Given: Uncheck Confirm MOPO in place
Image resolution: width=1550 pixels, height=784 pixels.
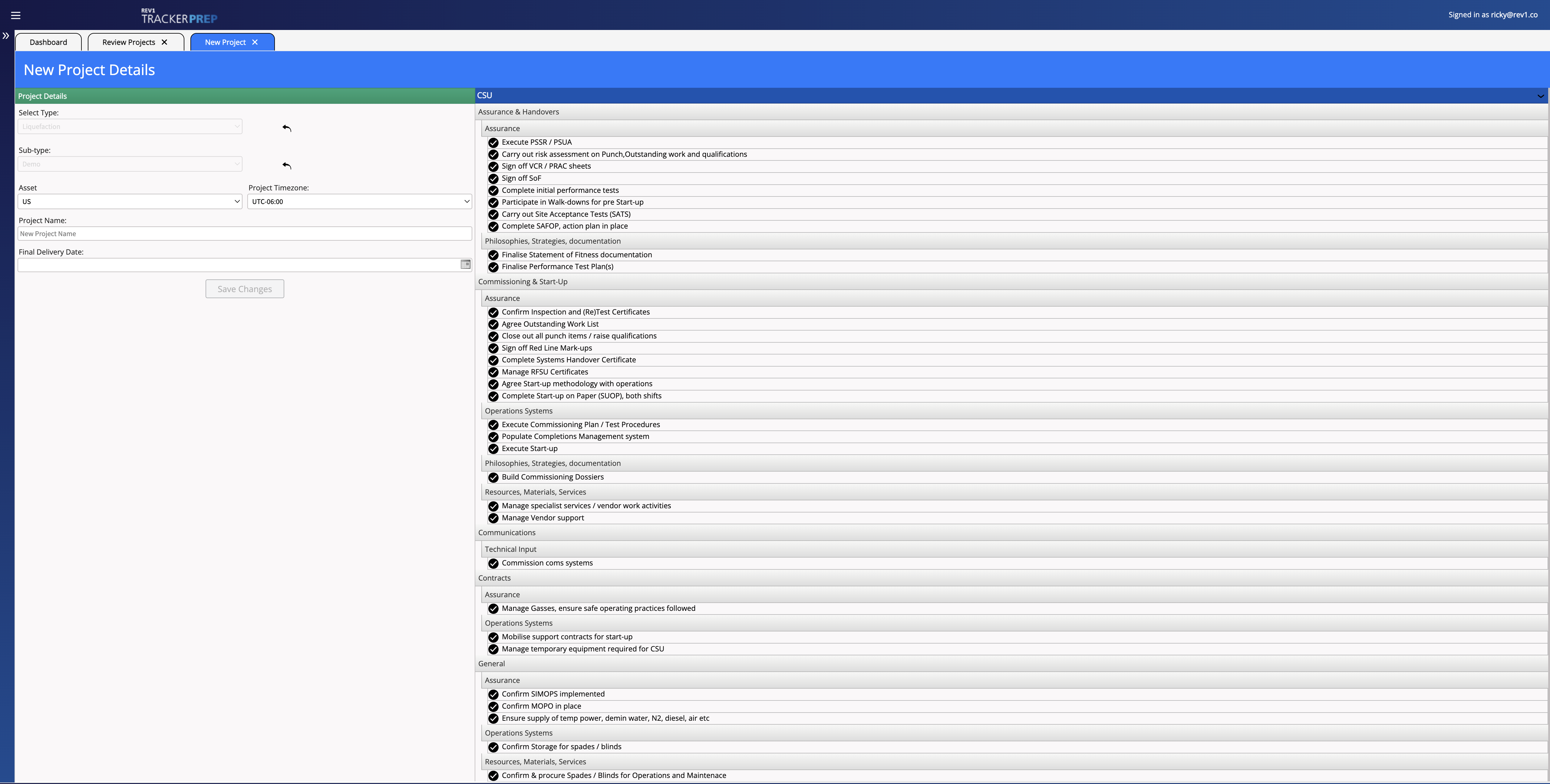Looking at the screenshot, I should pyautogui.click(x=493, y=707).
